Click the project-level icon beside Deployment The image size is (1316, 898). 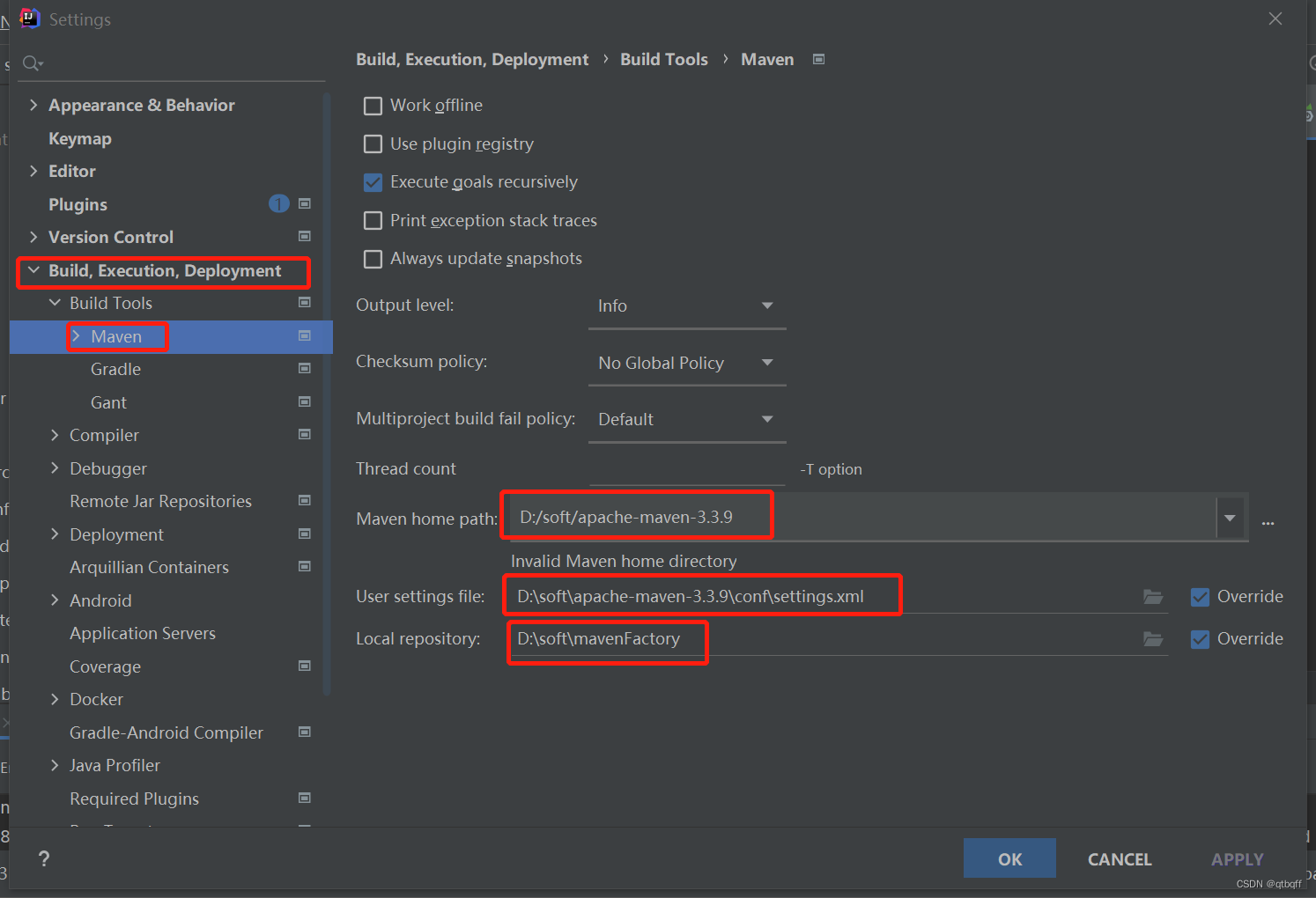click(305, 534)
